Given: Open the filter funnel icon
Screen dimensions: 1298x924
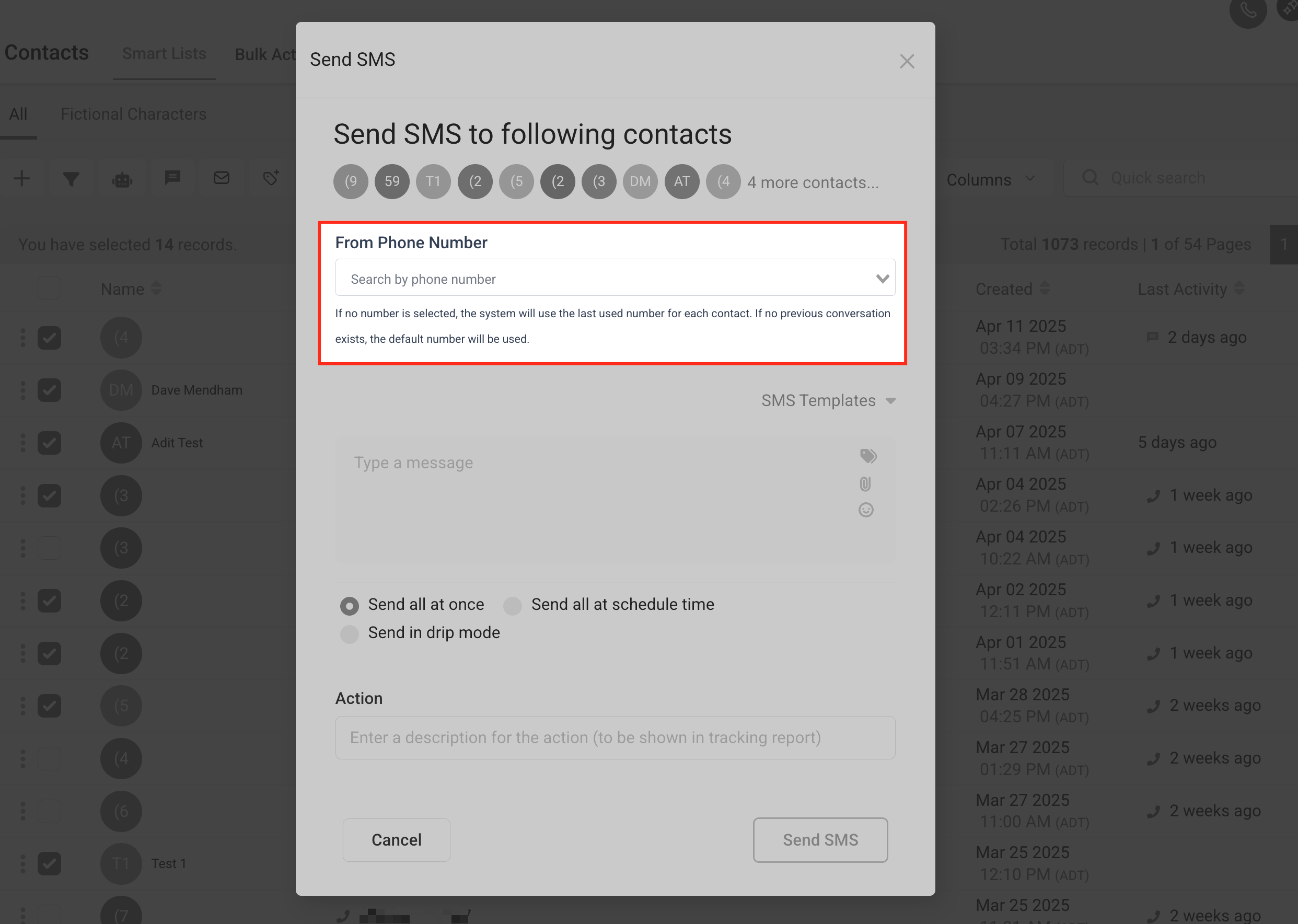Looking at the screenshot, I should [71, 179].
